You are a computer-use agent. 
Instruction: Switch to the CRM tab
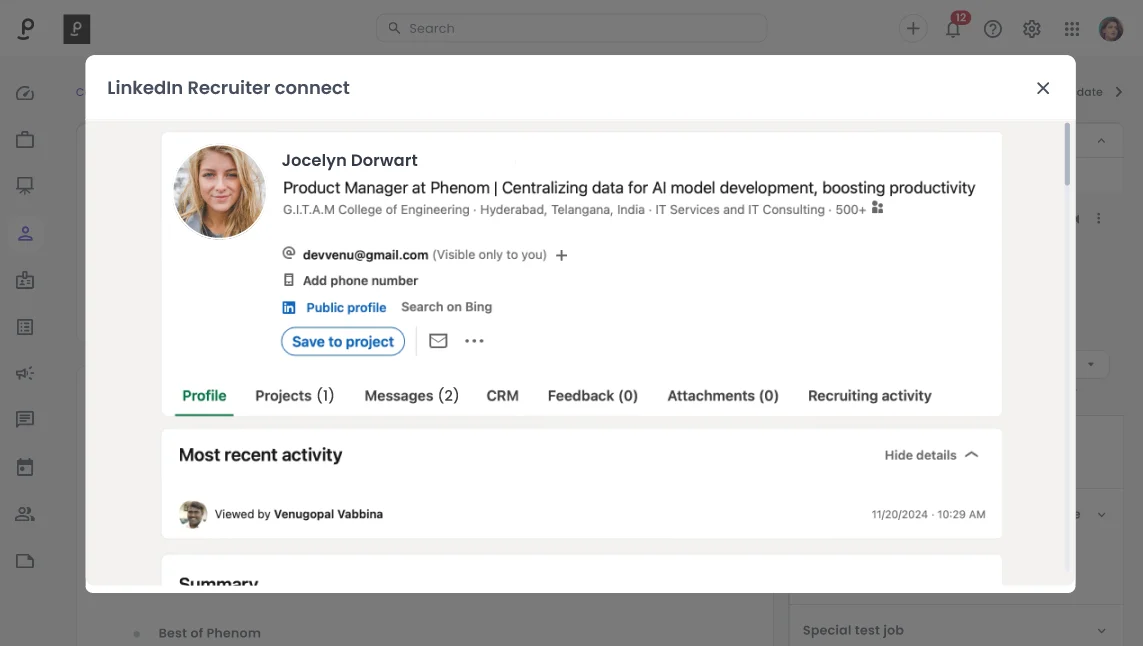click(x=502, y=396)
